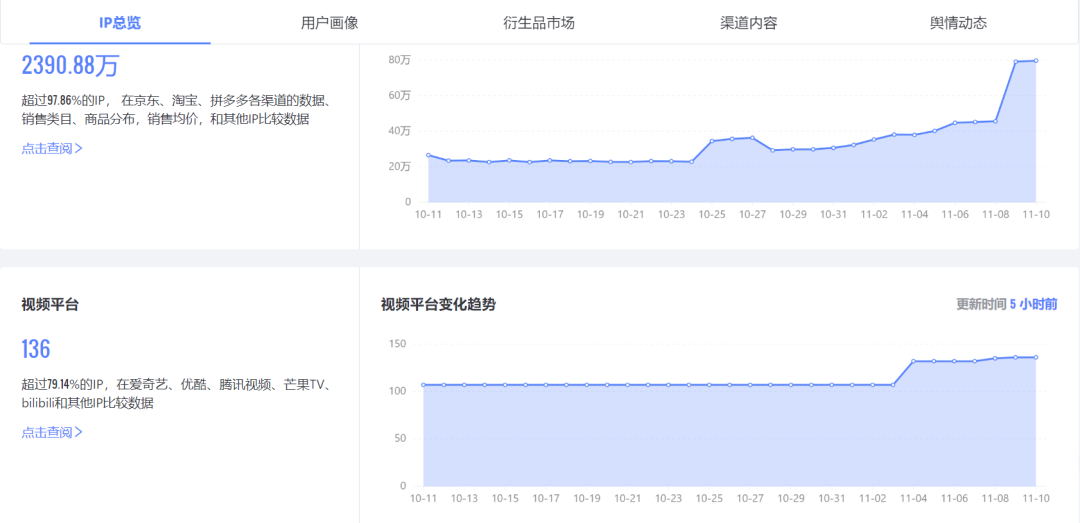
Task: Open the 用户画像 tab
Action: coord(329,23)
